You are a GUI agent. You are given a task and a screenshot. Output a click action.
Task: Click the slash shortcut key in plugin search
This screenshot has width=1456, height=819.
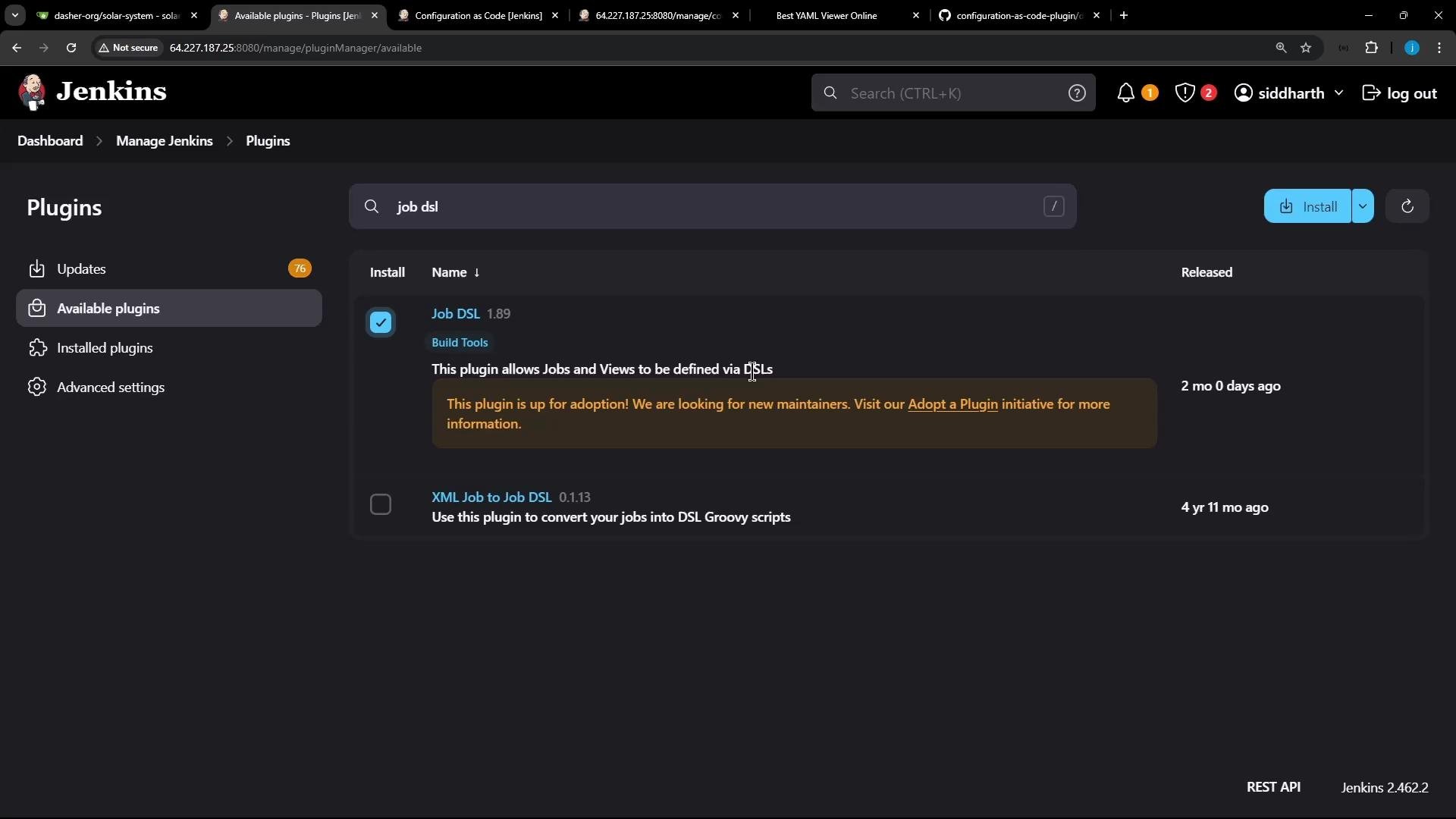[x=1053, y=206]
